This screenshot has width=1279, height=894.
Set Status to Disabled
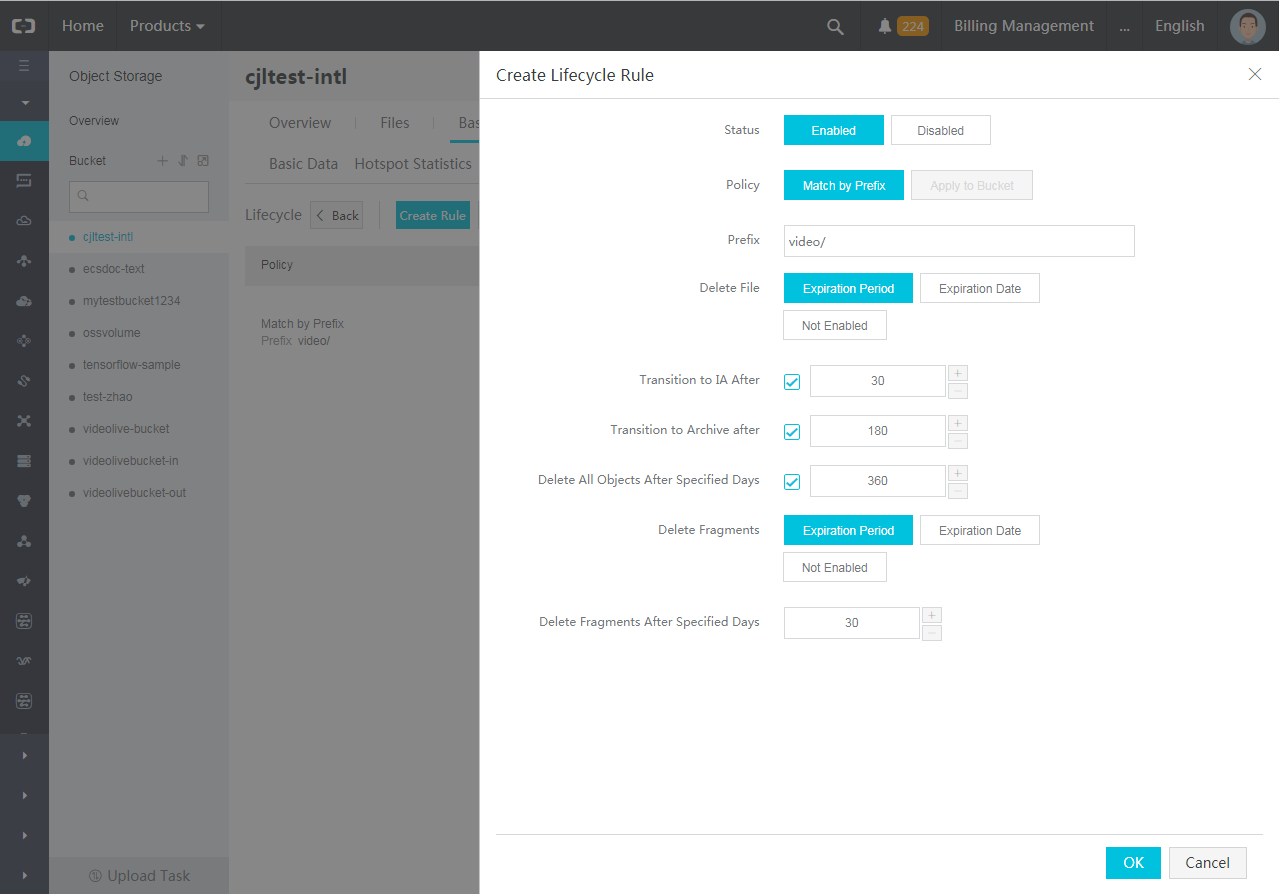(x=940, y=131)
